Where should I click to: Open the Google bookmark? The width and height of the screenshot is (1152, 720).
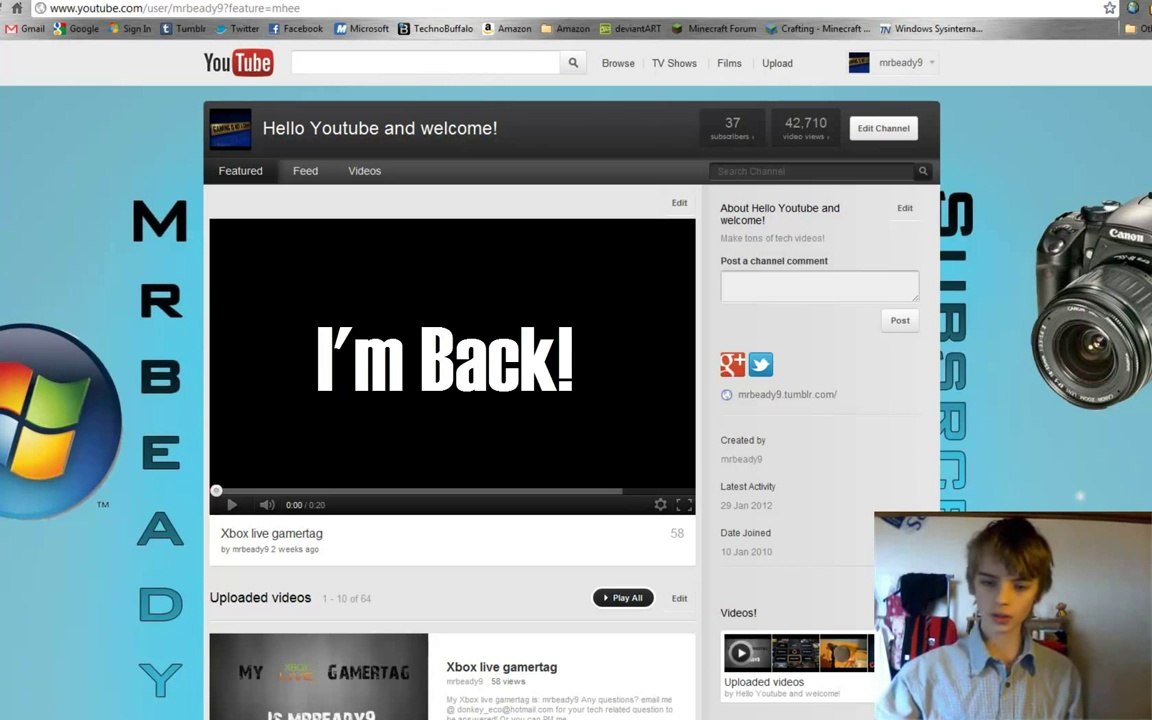point(76,29)
